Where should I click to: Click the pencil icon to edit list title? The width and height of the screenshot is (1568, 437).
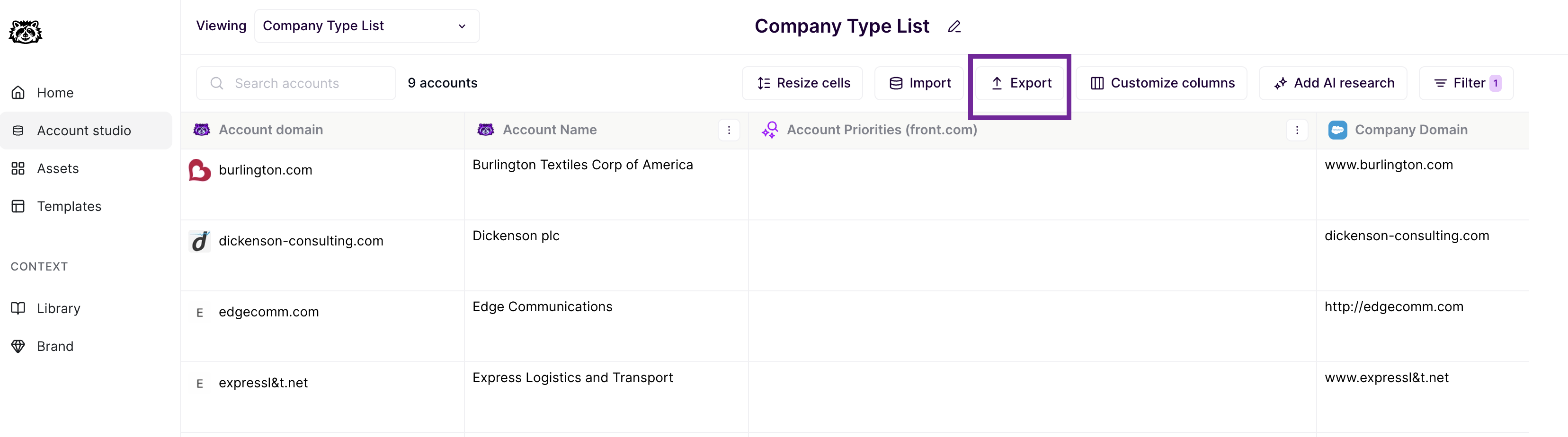tap(954, 27)
